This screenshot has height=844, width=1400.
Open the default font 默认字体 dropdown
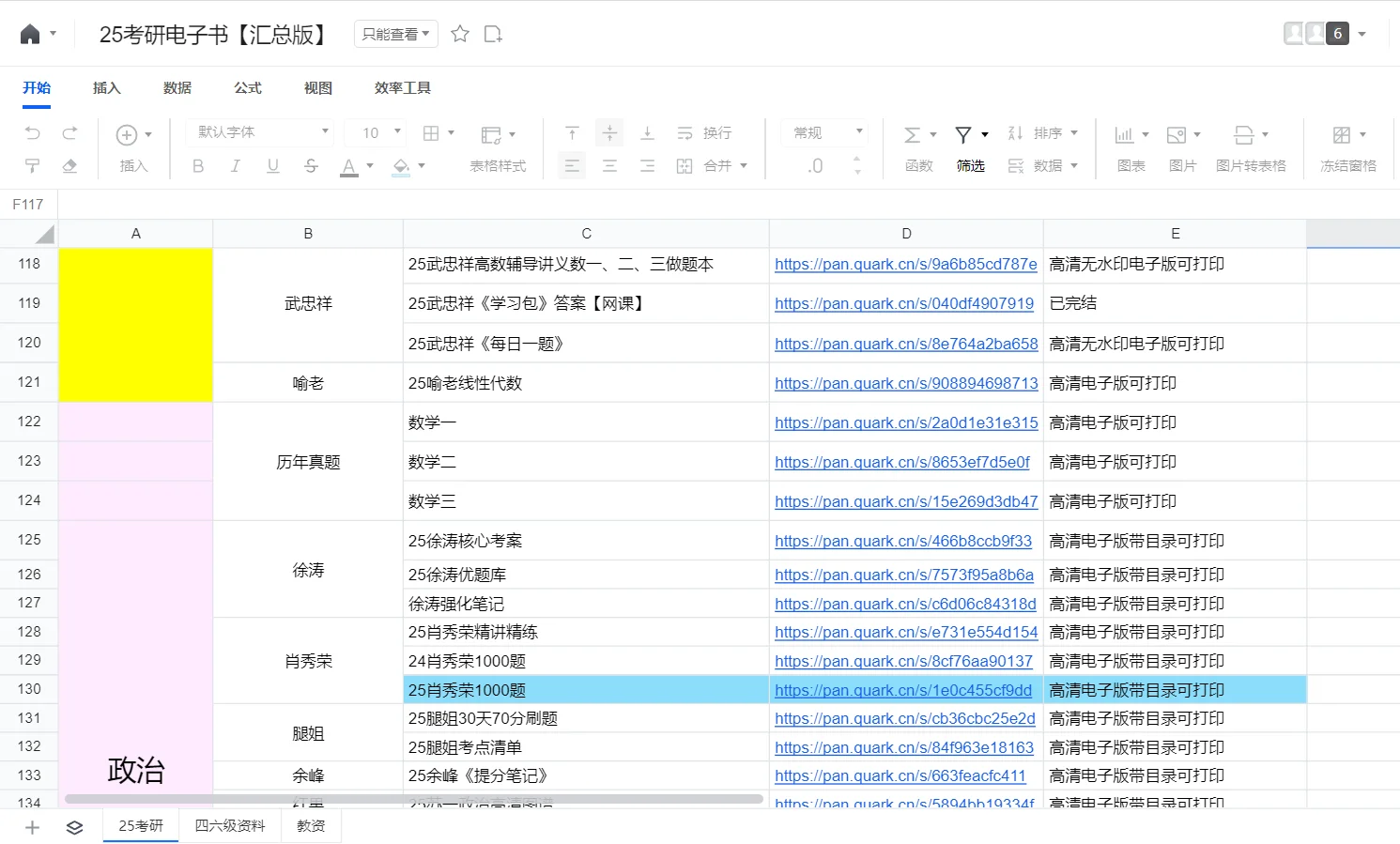tap(260, 132)
